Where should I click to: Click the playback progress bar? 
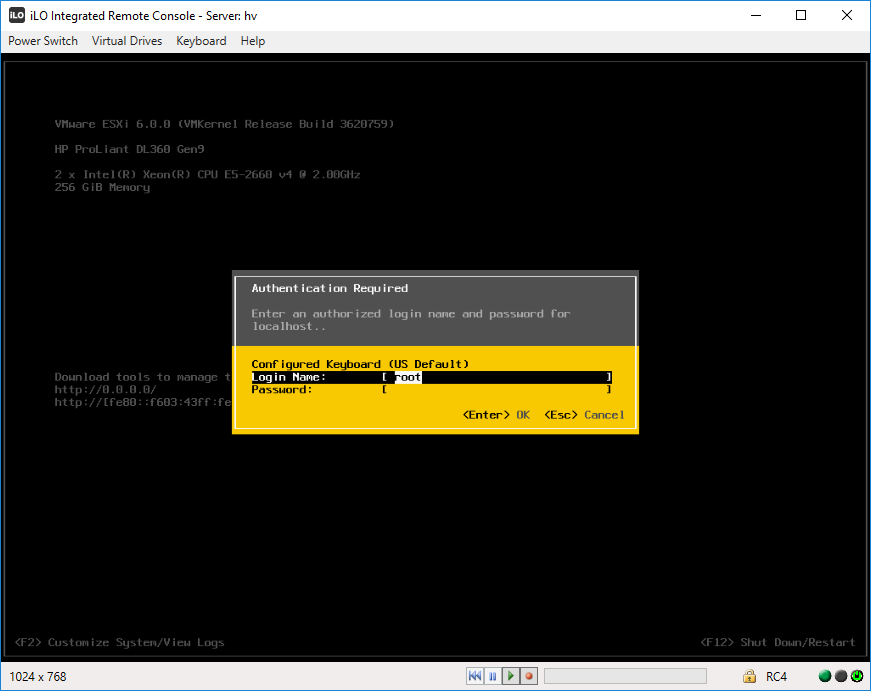[x=625, y=676]
